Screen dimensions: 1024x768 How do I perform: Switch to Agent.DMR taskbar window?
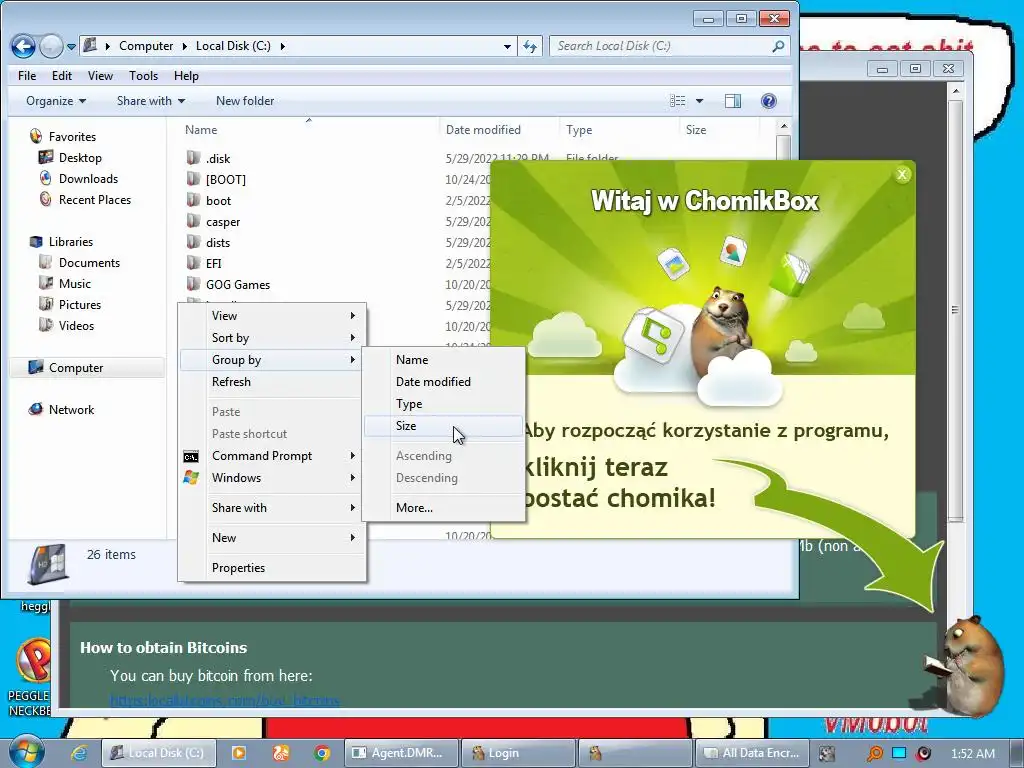pyautogui.click(x=399, y=753)
